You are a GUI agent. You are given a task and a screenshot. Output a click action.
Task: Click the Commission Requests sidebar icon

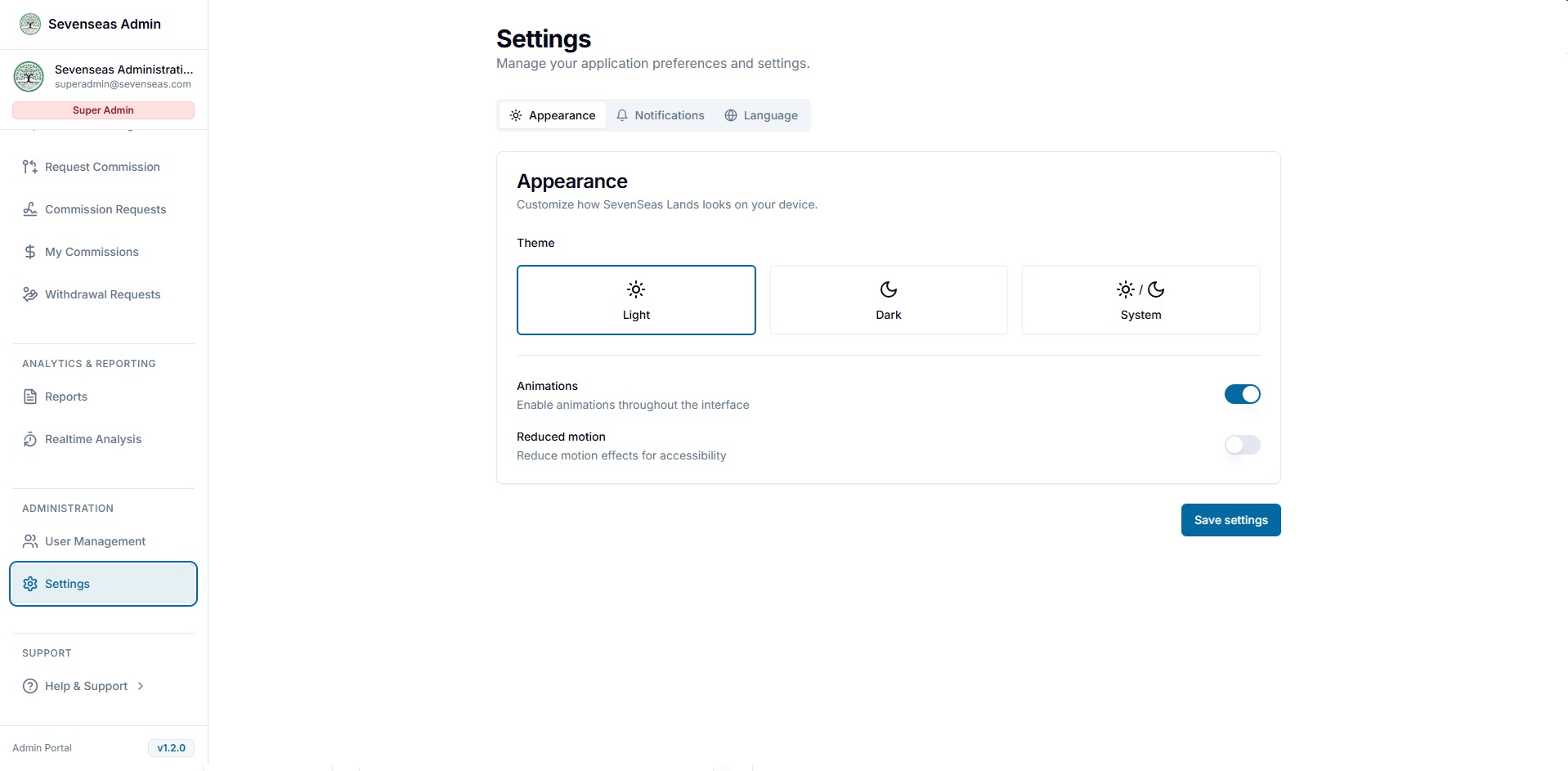coord(30,209)
